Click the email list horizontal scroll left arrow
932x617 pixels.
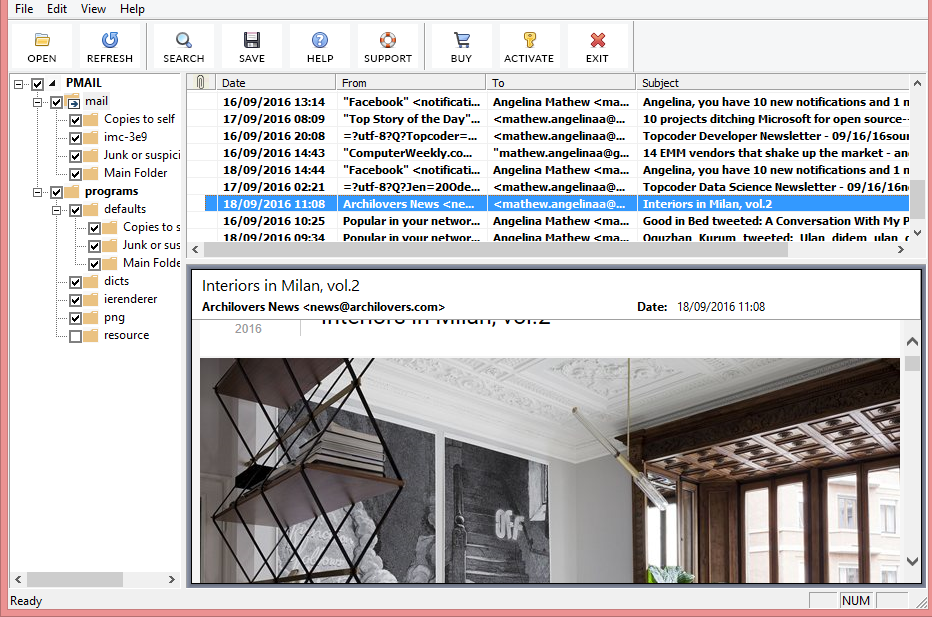point(195,250)
